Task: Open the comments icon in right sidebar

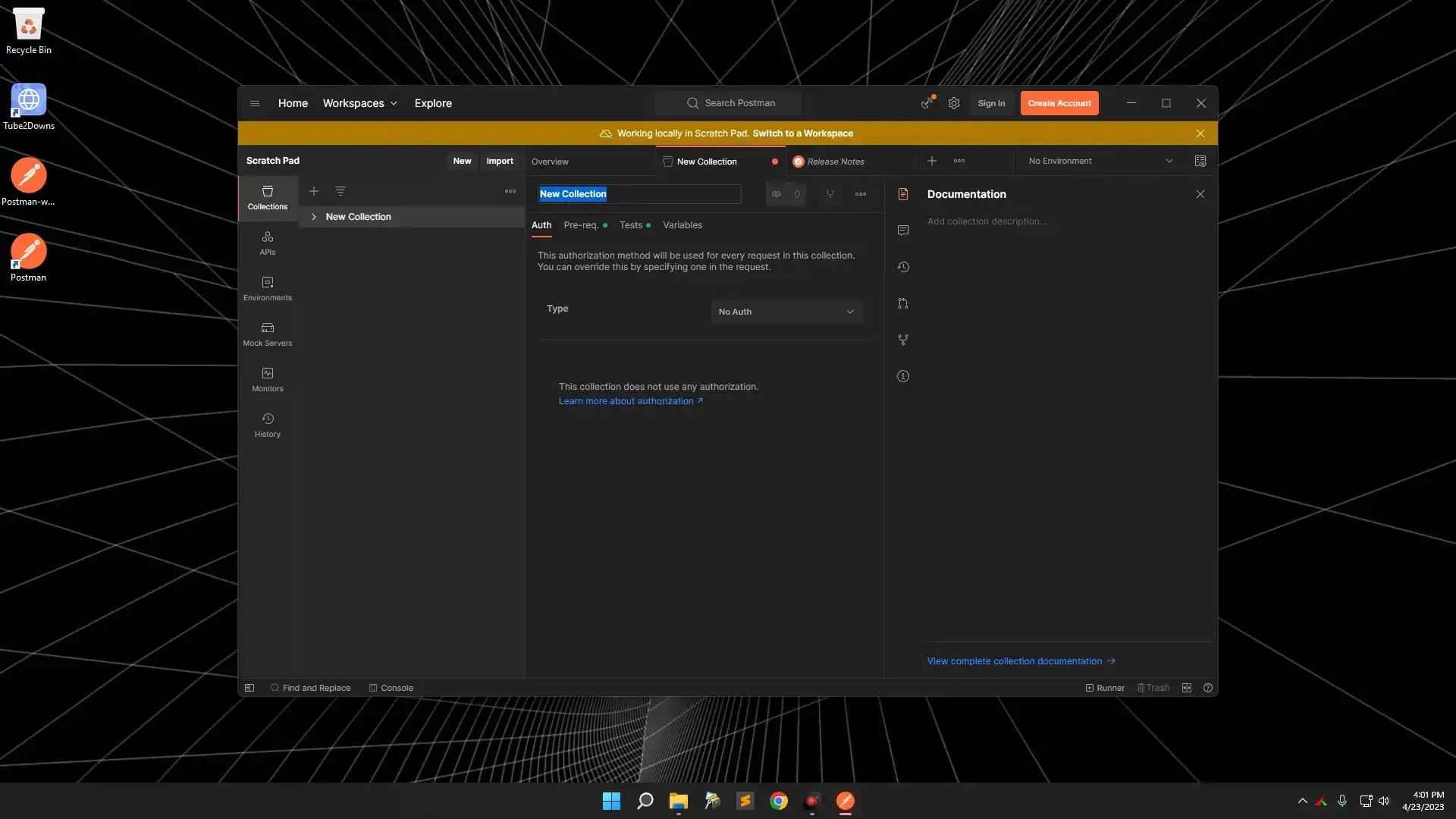Action: pos(902,231)
